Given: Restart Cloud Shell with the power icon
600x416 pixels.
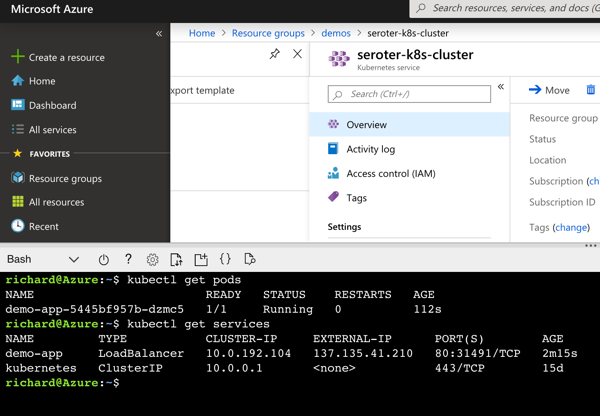Looking at the screenshot, I should pyautogui.click(x=103, y=260).
